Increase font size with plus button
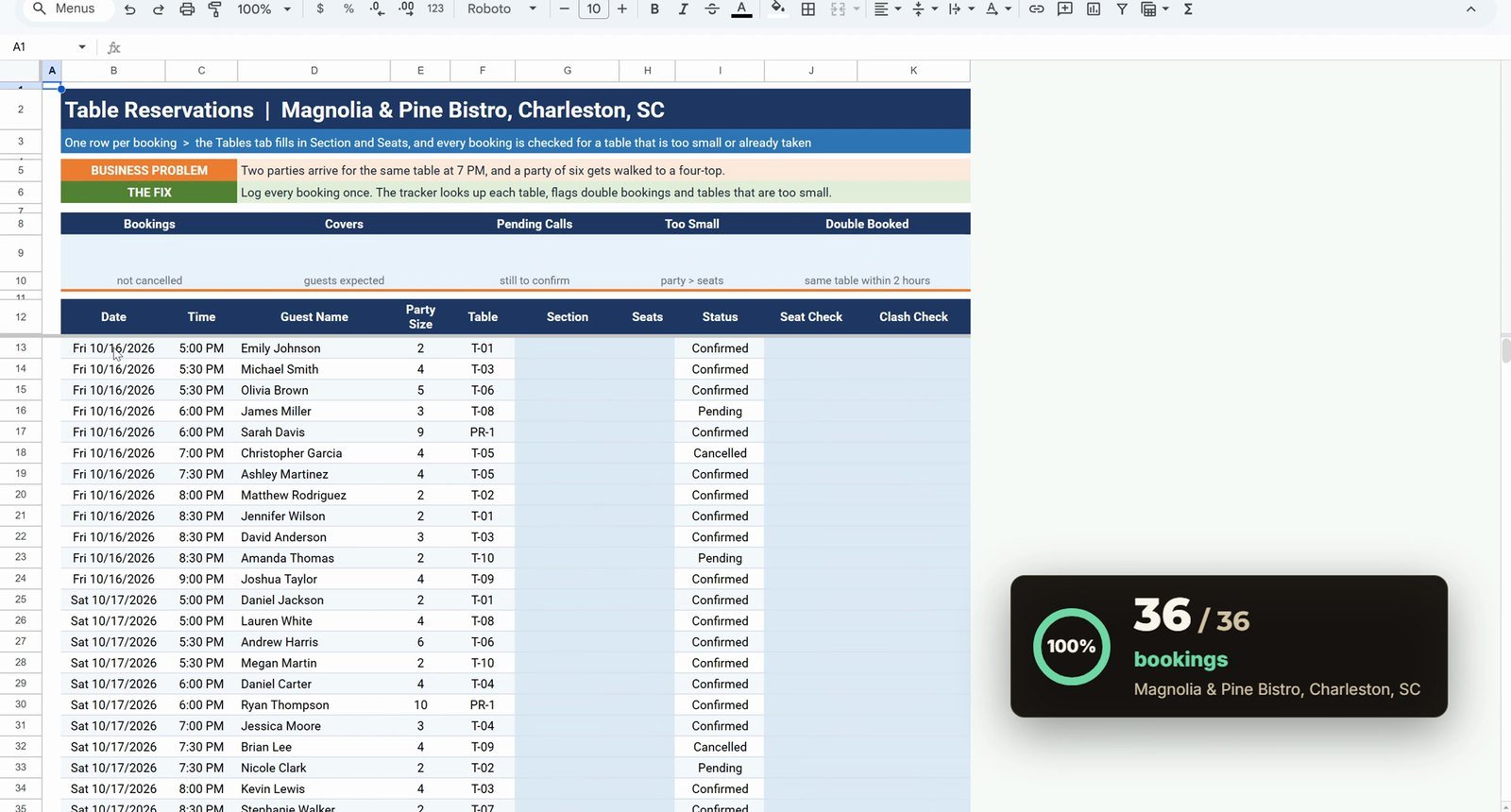Viewport: 1511px width, 812px height. 622,8
